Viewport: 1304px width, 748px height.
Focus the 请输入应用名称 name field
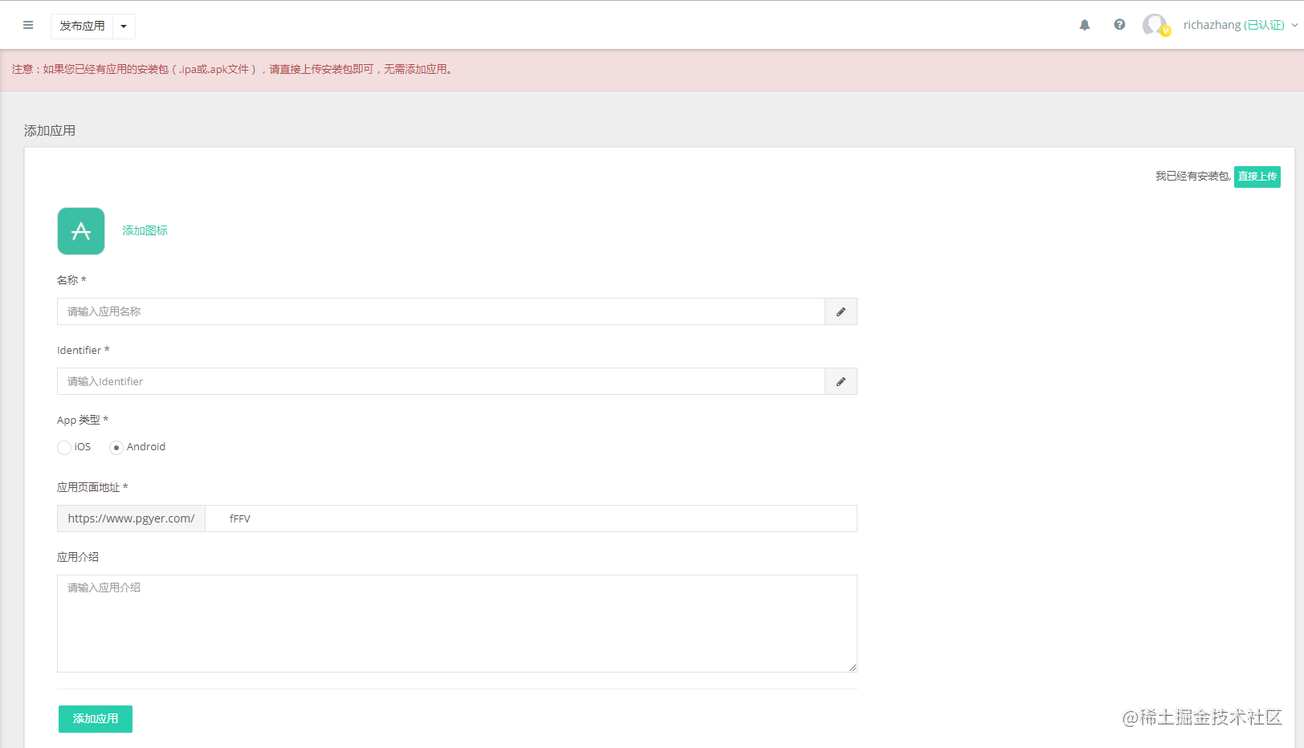click(x=441, y=312)
